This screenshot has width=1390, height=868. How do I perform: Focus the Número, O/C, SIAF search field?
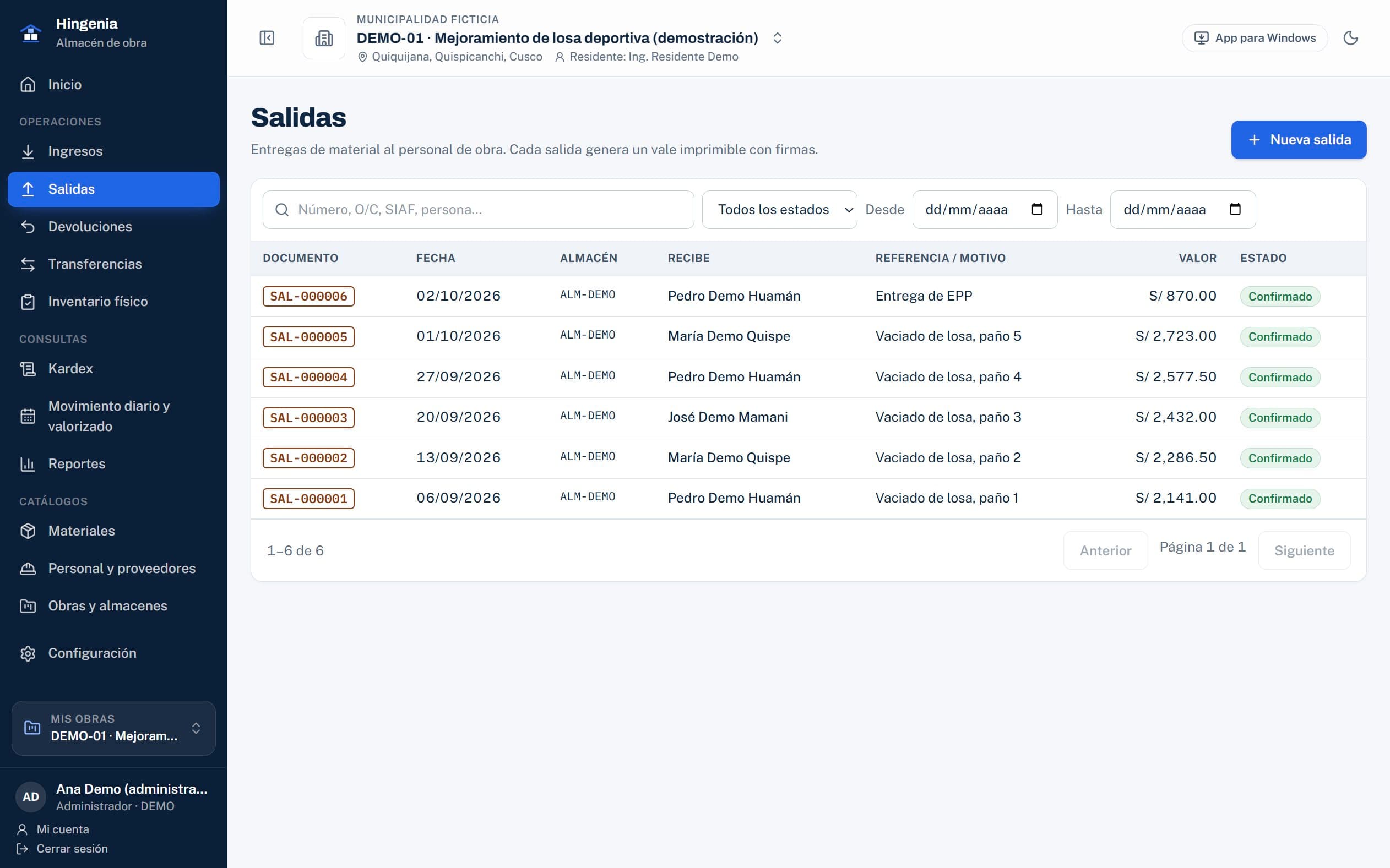pos(479,210)
